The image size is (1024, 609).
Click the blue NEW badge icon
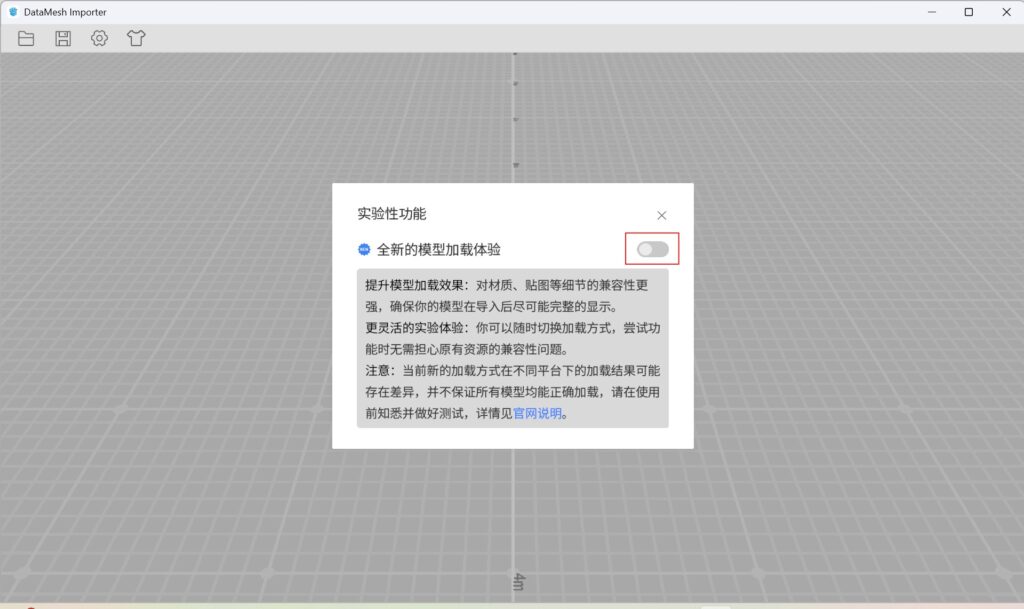[x=364, y=249]
